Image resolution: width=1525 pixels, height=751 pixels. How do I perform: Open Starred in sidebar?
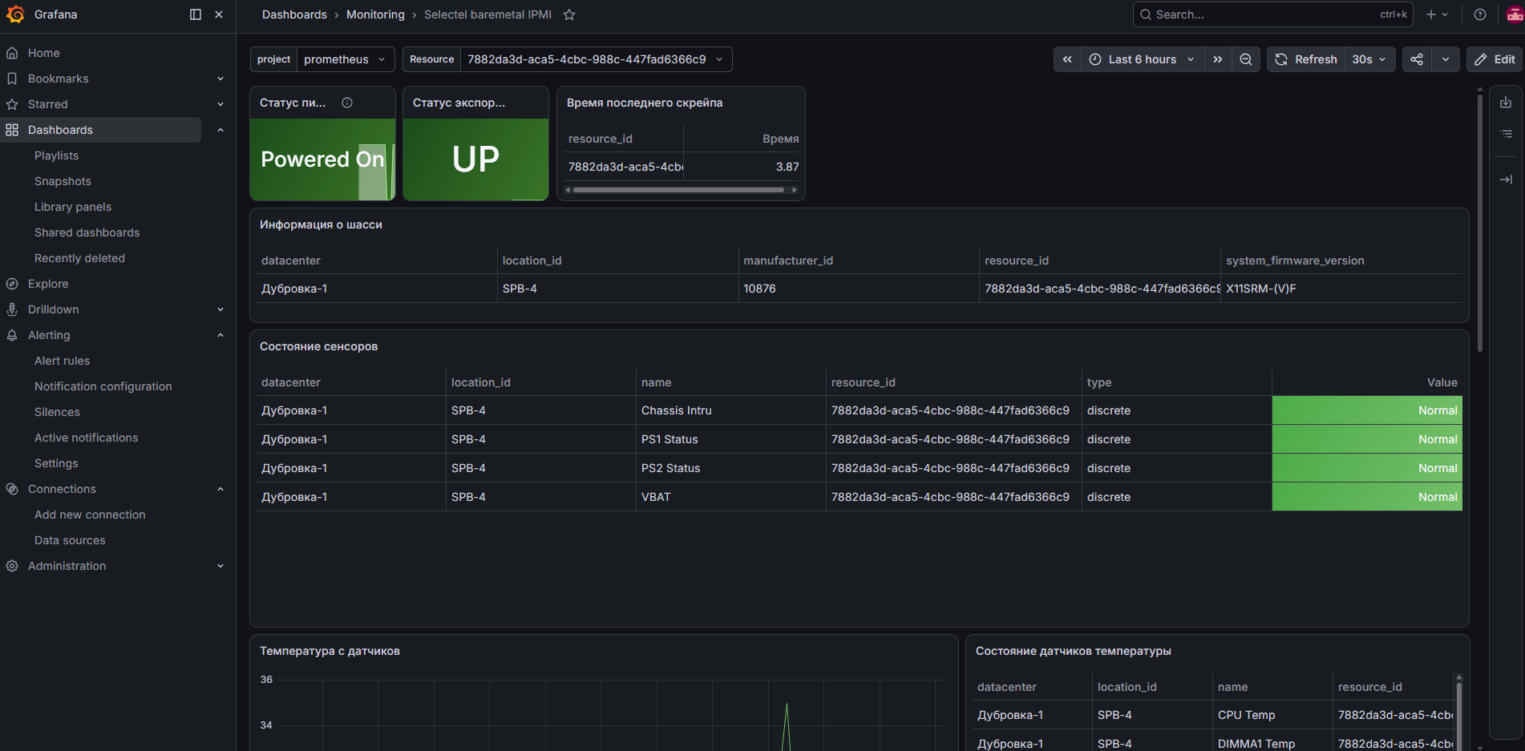click(48, 104)
